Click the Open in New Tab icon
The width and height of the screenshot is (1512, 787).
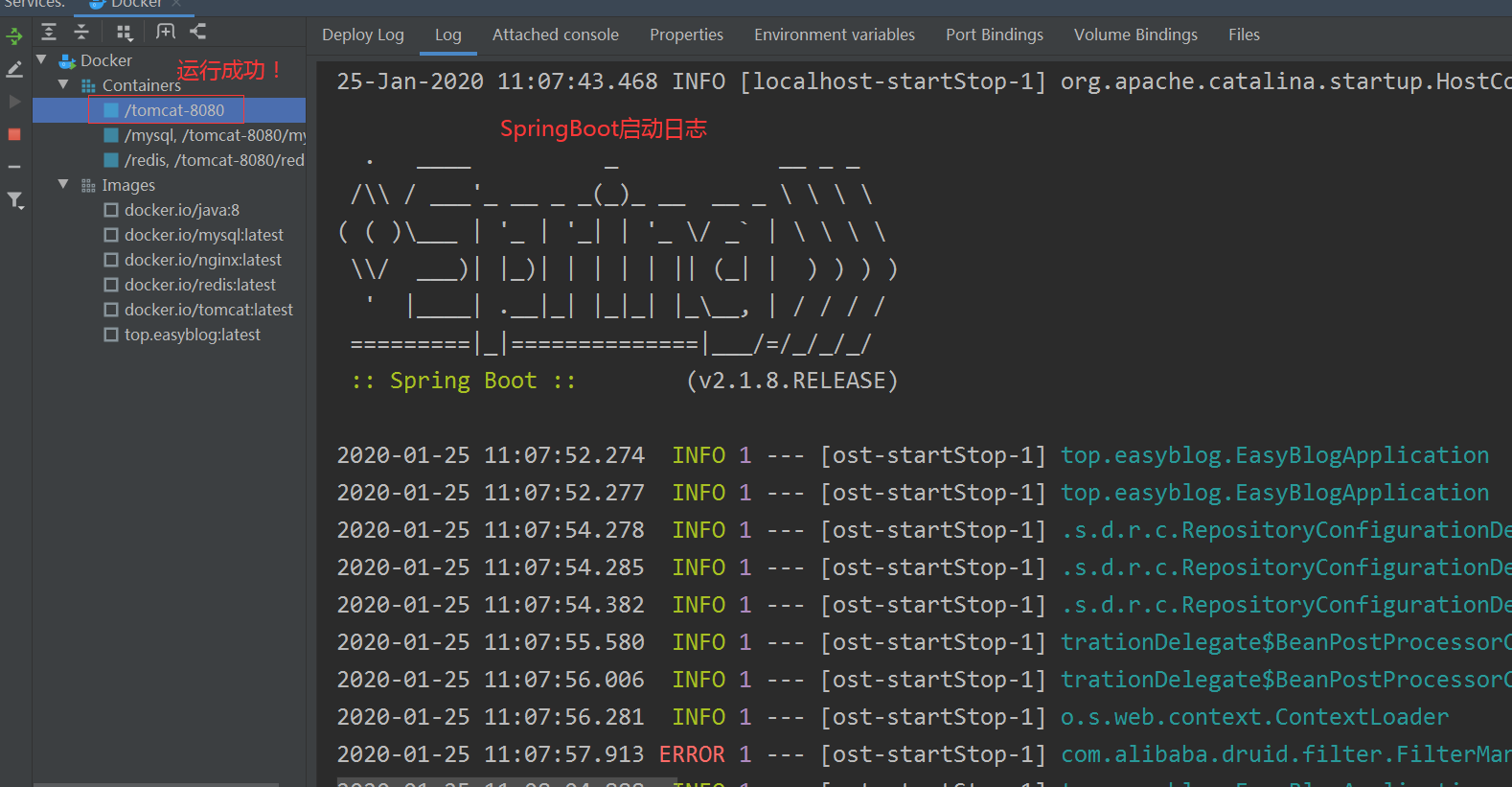(x=166, y=32)
